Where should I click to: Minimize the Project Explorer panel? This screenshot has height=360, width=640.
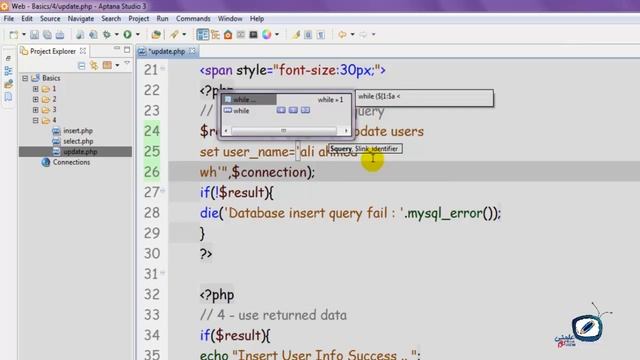click(x=117, y=49)
